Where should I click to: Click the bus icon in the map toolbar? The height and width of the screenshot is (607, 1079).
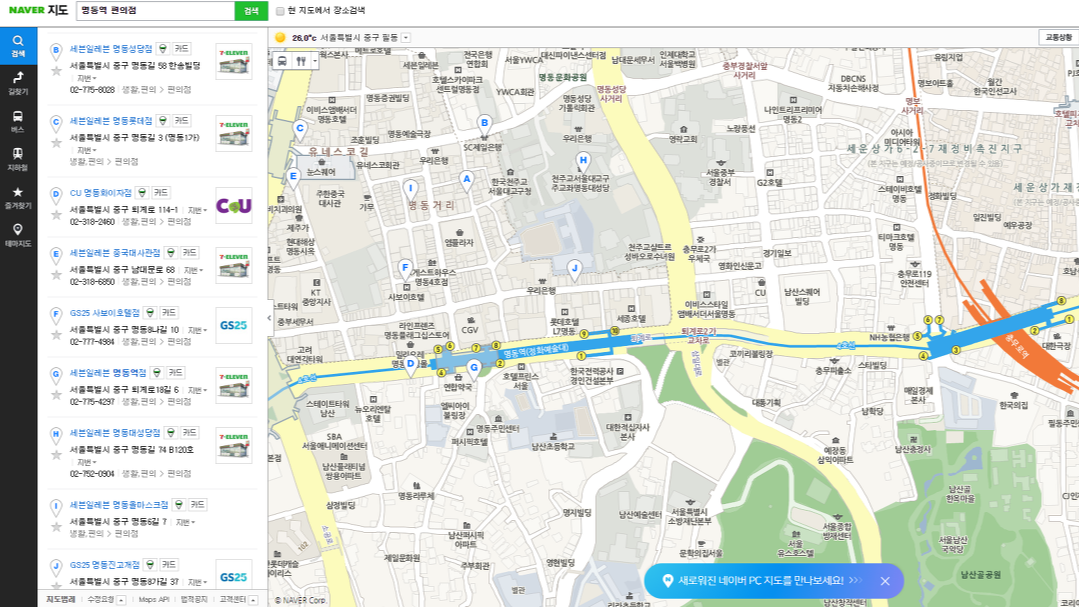coord(281,61)
